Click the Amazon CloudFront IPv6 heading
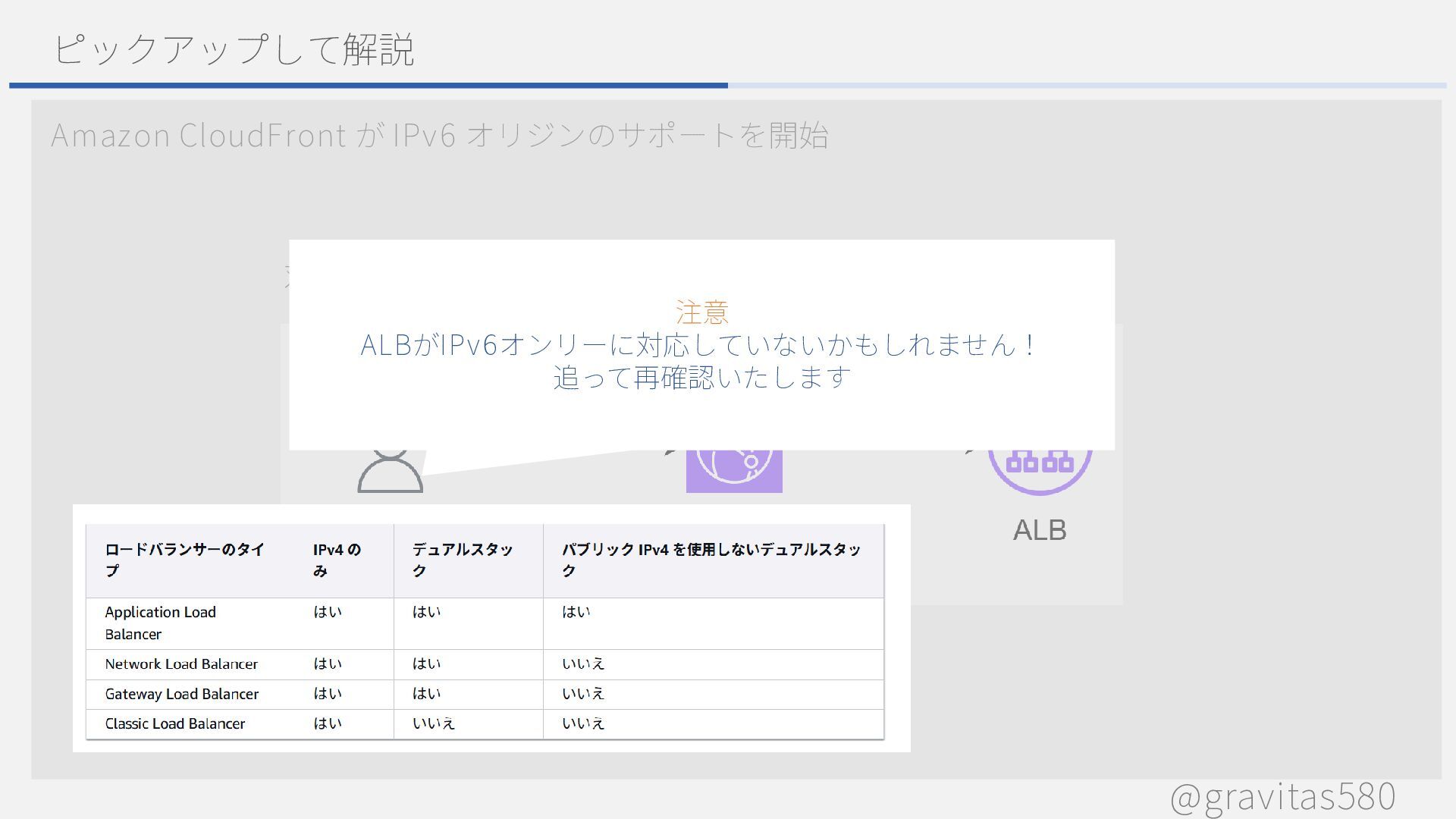This screenshot has width=1456, height=819. (439, 136)
